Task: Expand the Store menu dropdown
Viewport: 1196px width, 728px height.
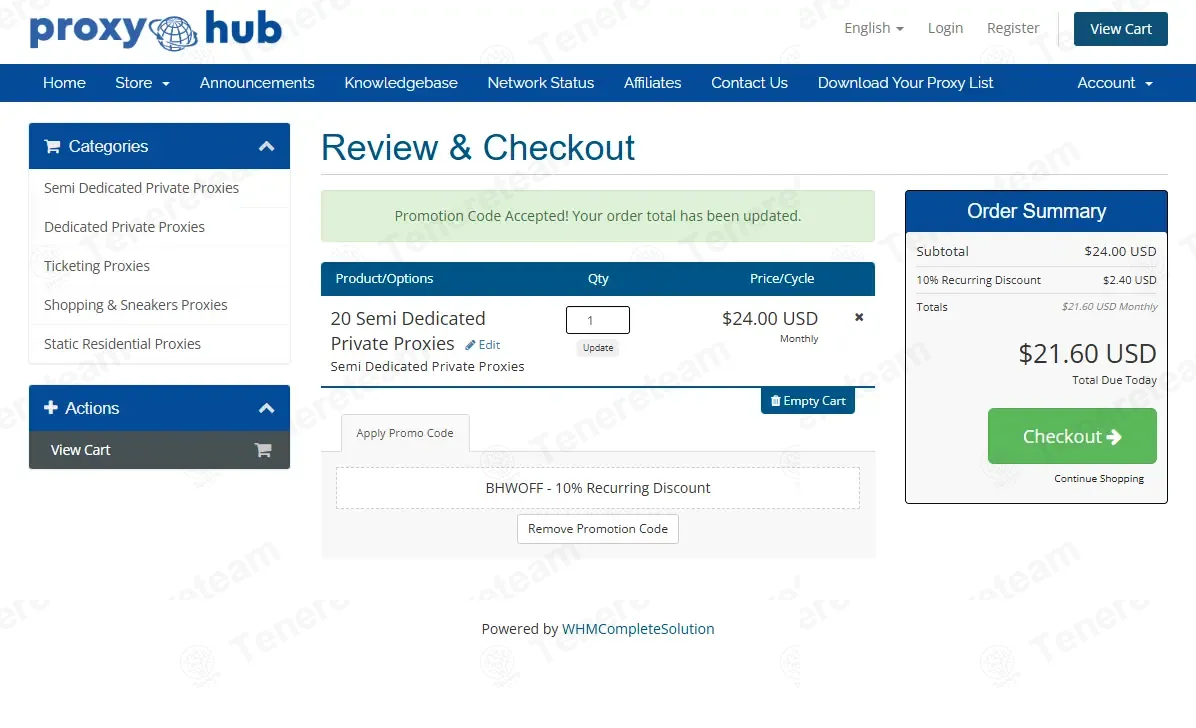Action: click(143, 83)
